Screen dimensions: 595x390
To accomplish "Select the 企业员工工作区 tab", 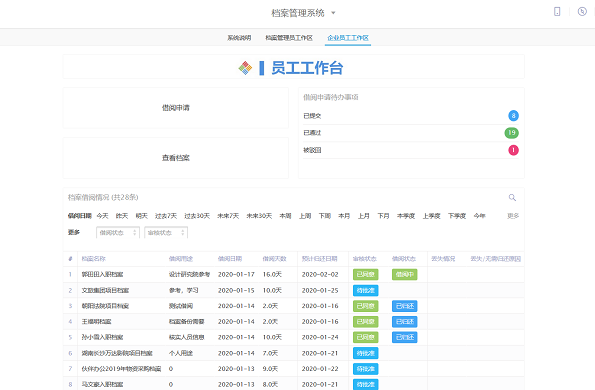I will pos(348,38).
